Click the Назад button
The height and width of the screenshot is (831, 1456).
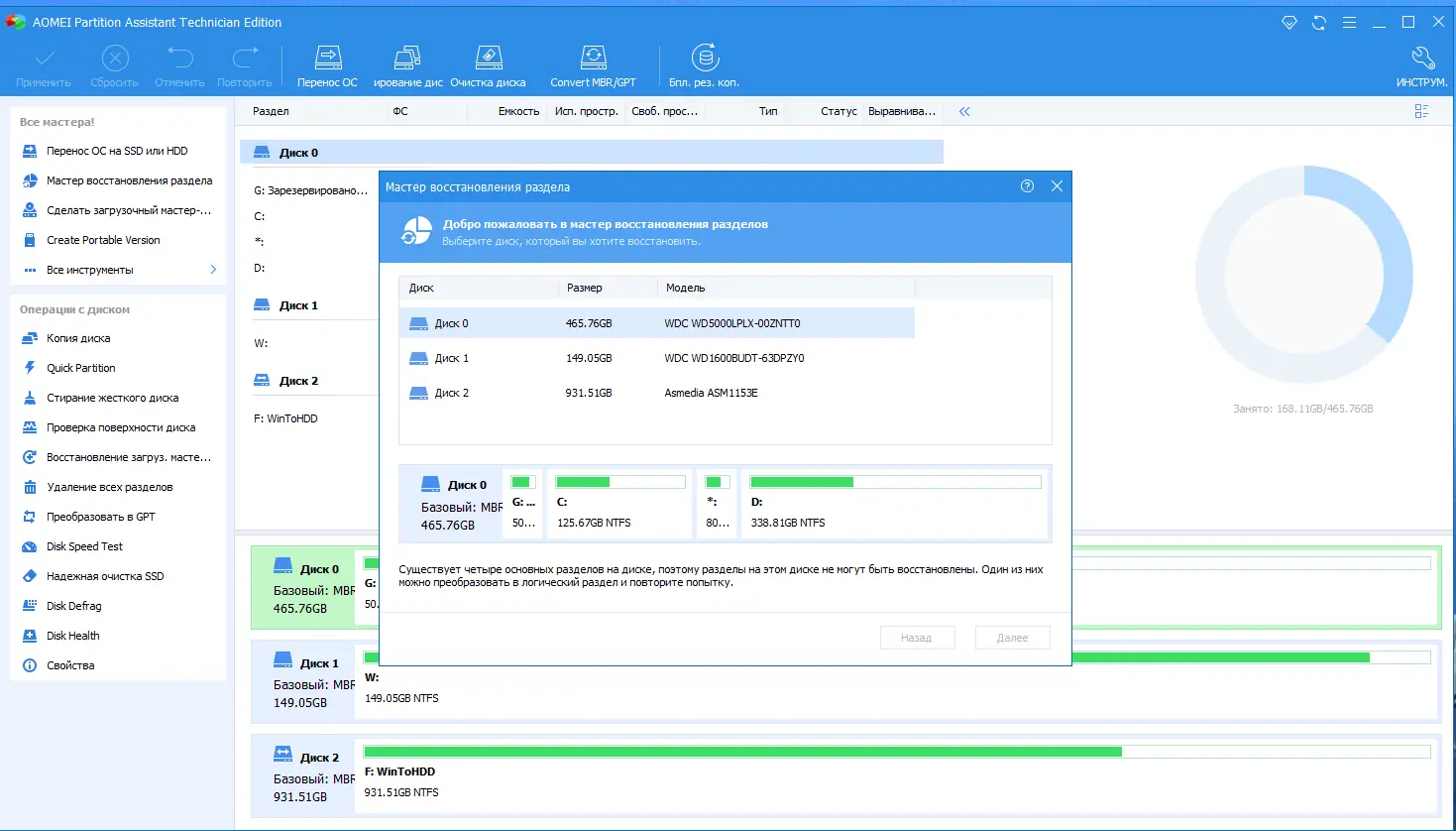coord(917,638)
